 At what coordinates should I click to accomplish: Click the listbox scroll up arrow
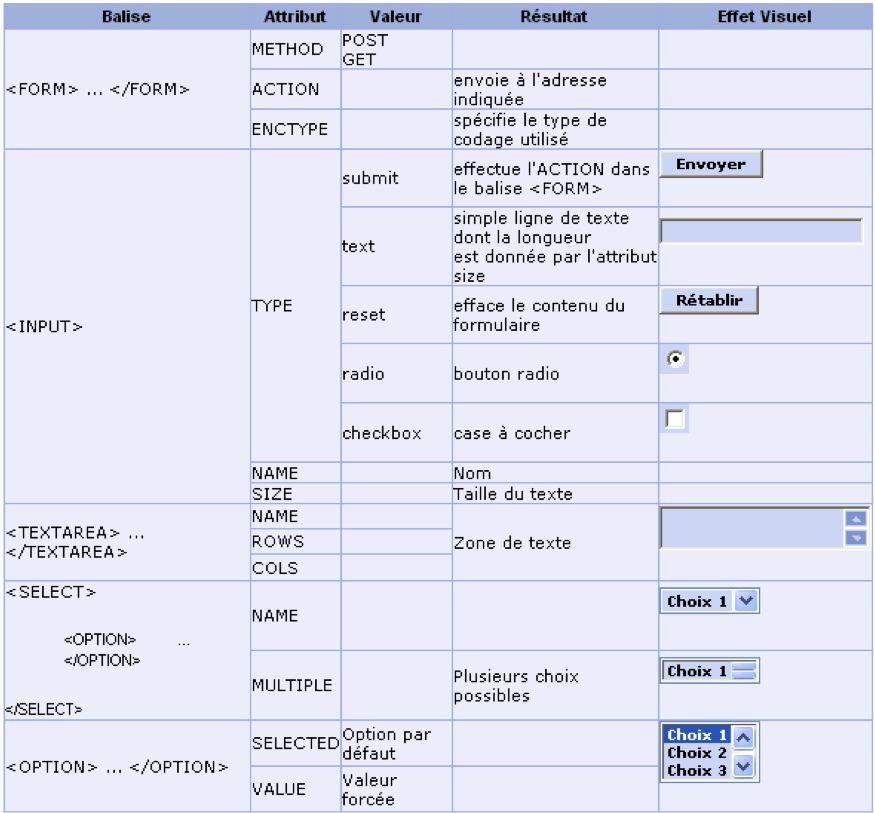tap(743, 738)
